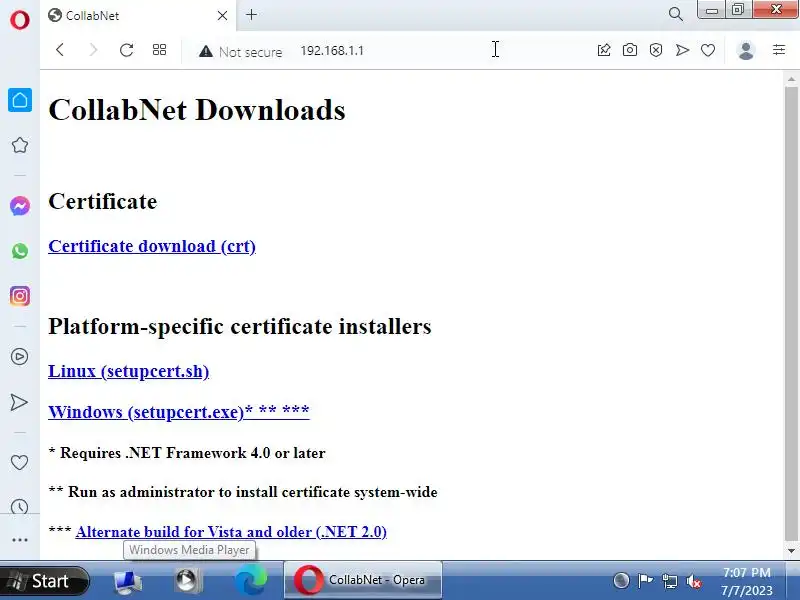Reload the current page
This screenshot has height=600, width=800.
(126, 50)
